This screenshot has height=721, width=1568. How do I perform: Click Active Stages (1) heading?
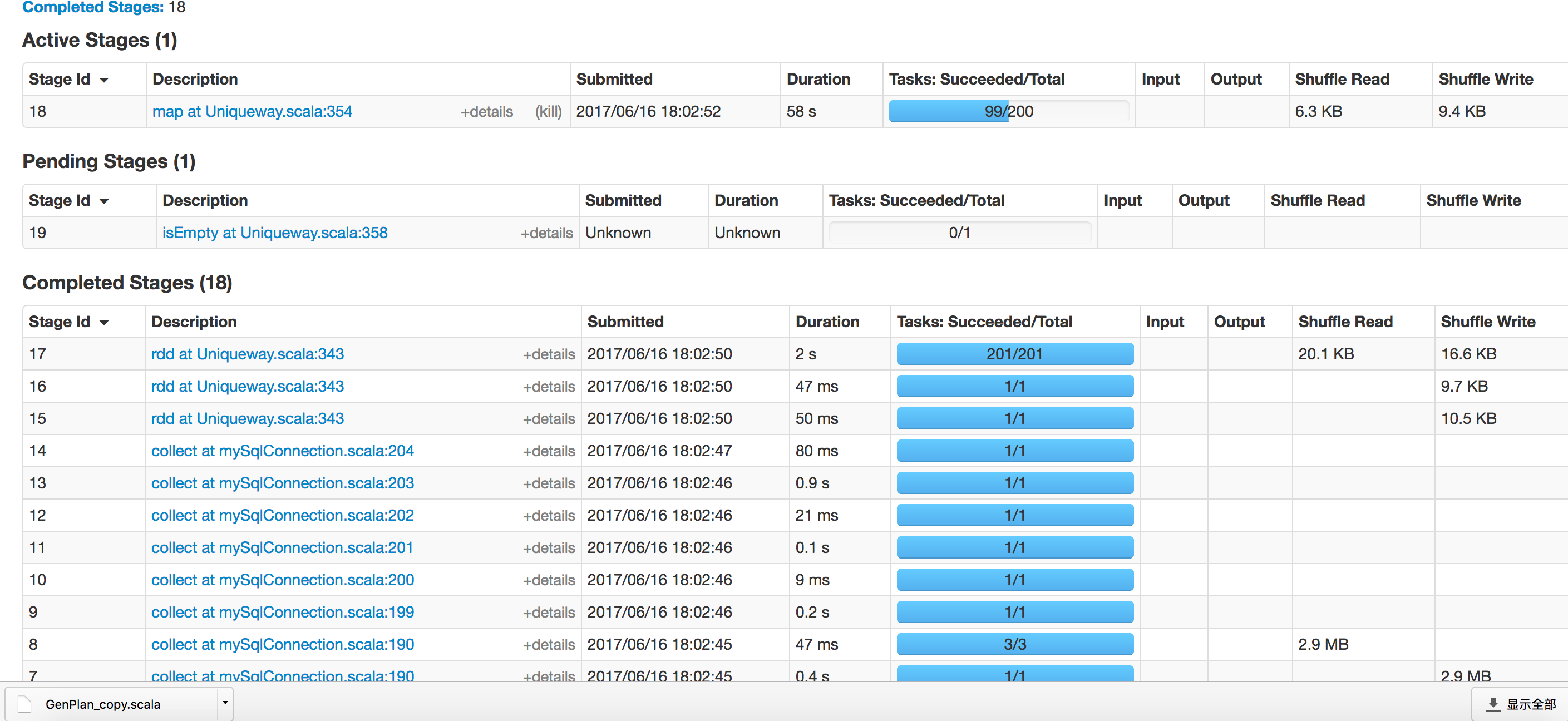pyautogui.click(x=100, y=40)
